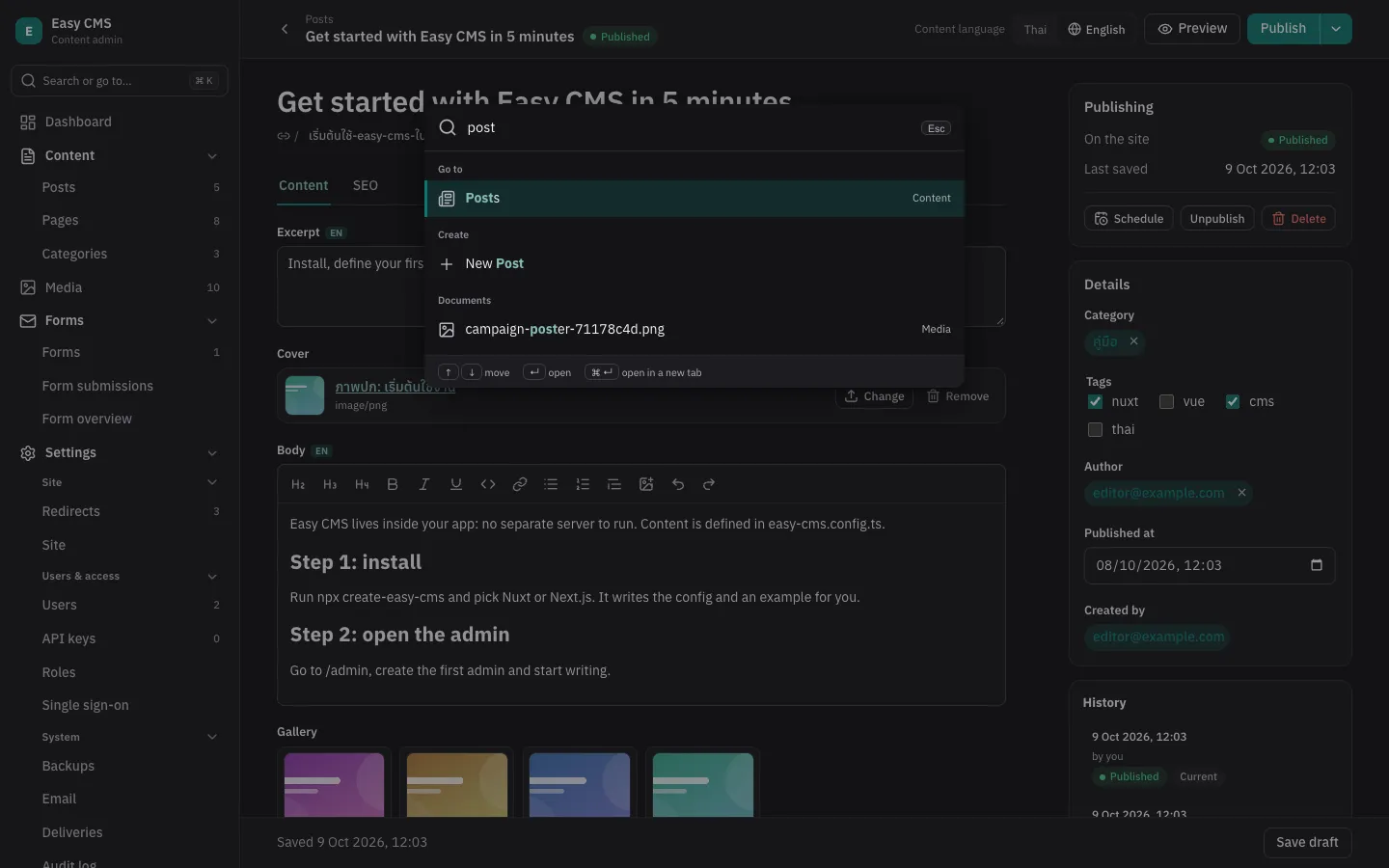Screen dimensions: 1389x868
Task: Click the H4 heading toolbar icon
Action: (362, 484)
